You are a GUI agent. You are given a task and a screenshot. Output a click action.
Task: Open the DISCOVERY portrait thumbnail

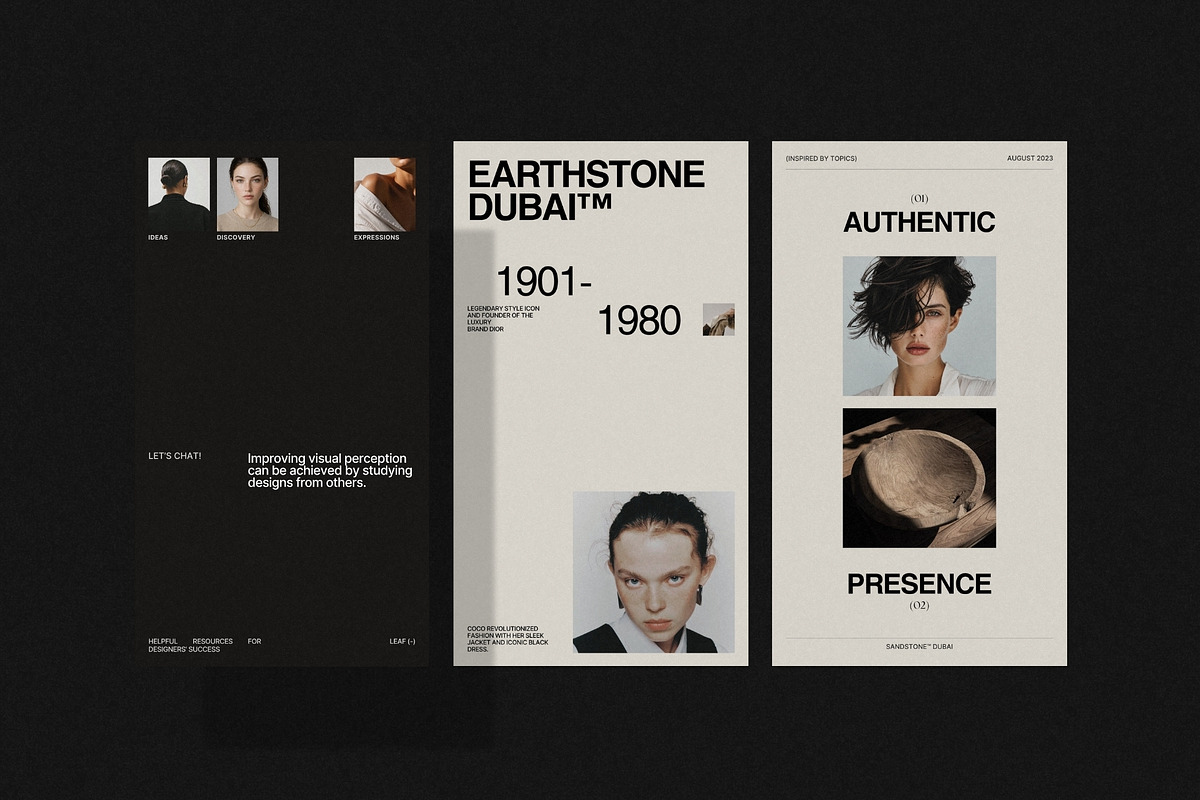[248, 194]
